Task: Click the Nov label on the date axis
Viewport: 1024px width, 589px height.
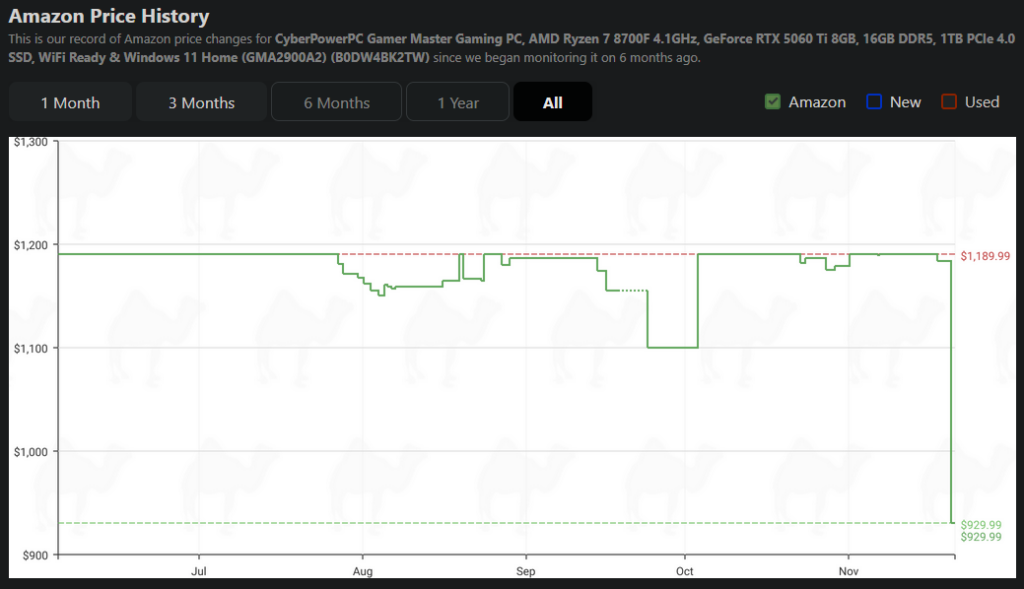Action: [848, 572]
